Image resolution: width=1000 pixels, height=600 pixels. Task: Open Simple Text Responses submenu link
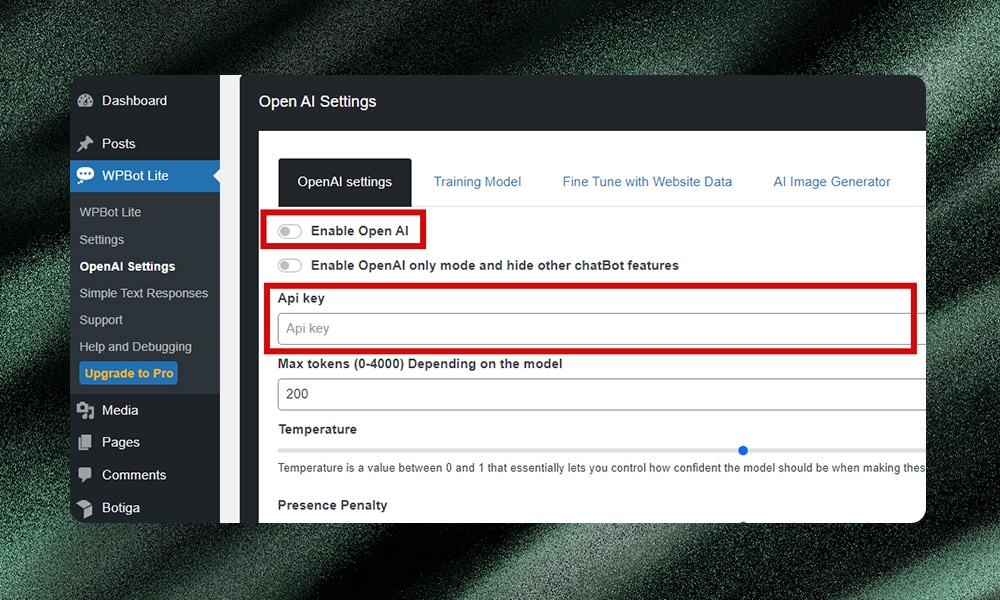tap(144, 293)
